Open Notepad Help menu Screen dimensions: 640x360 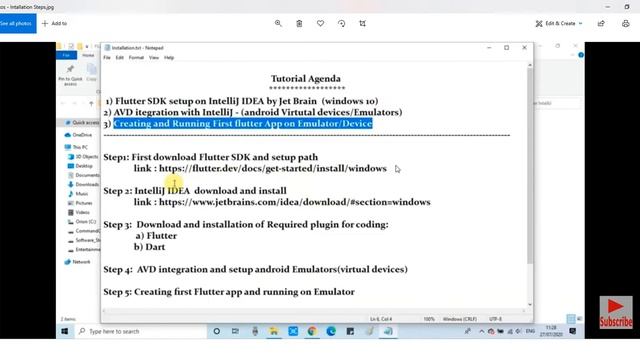coord(169,58)
